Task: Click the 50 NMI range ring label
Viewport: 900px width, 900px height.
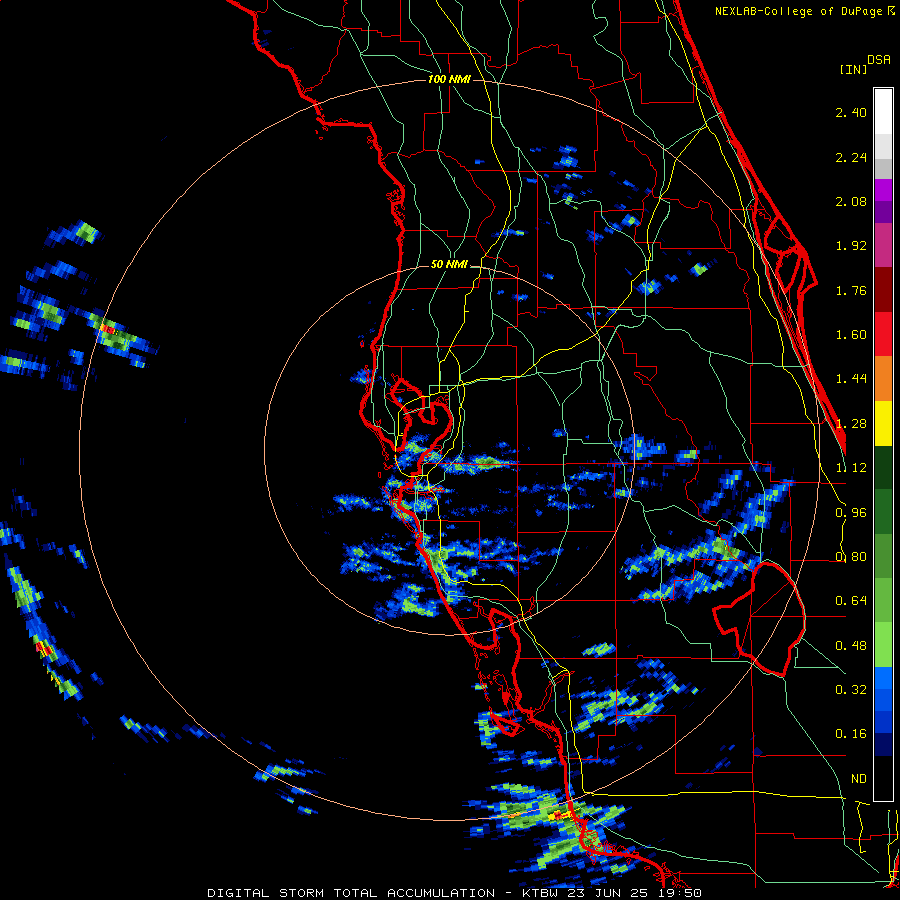Action: click(449, 264)
